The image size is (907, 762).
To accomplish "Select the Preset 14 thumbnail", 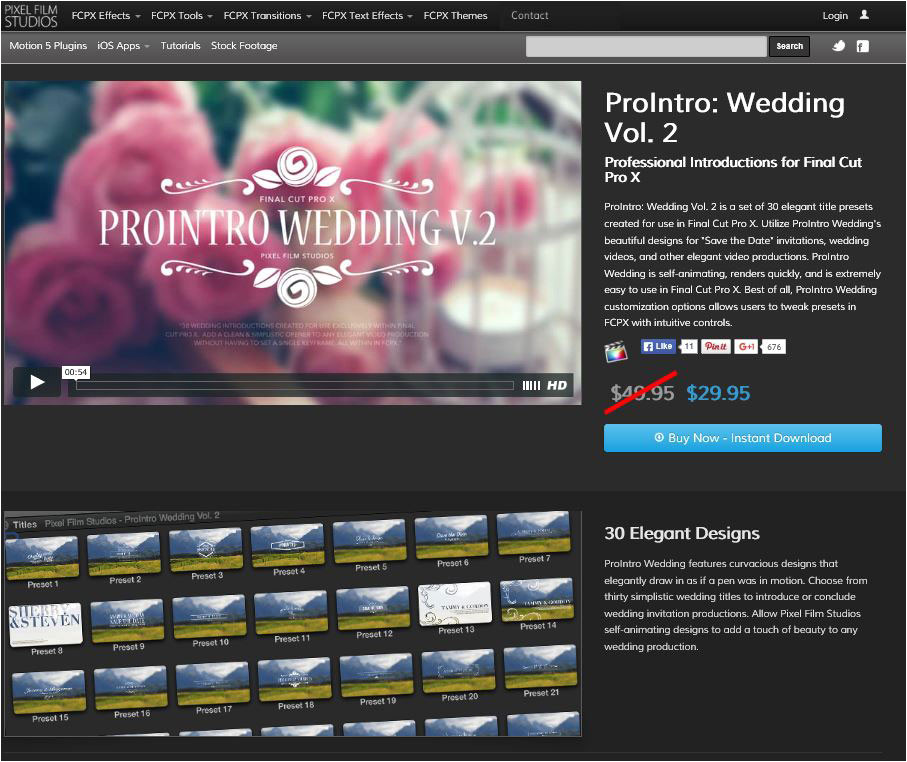I will (x=537, y=599).
